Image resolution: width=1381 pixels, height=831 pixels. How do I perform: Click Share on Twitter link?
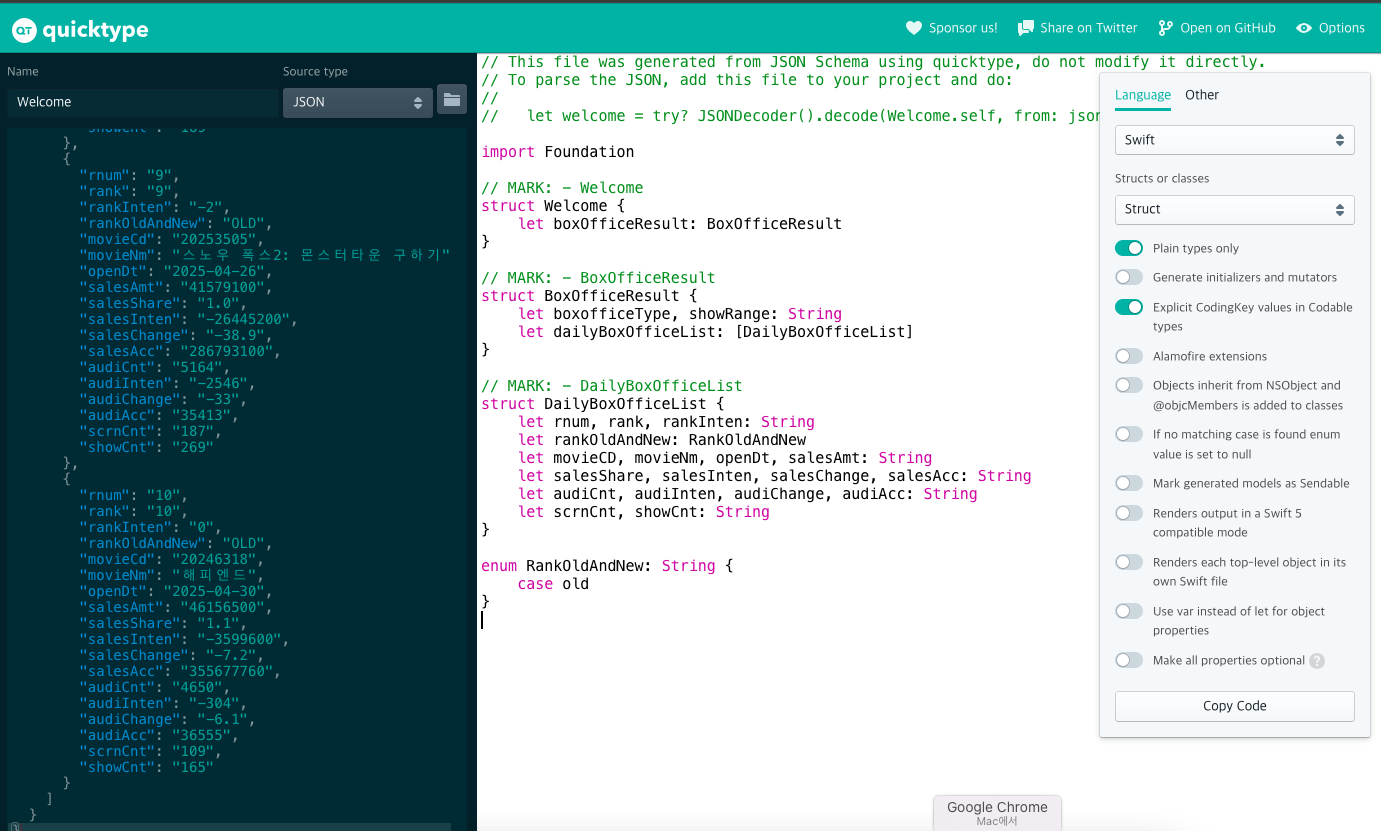[1078, 28]
